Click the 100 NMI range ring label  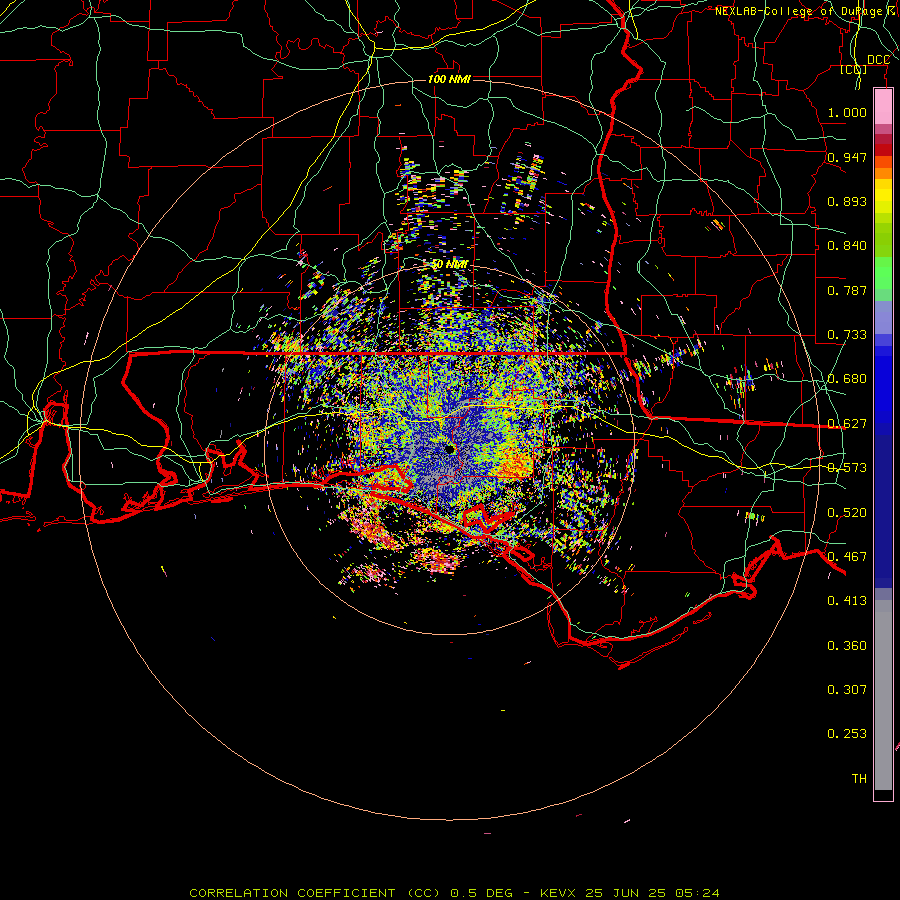pyautogui.click(x=449, y=79)
